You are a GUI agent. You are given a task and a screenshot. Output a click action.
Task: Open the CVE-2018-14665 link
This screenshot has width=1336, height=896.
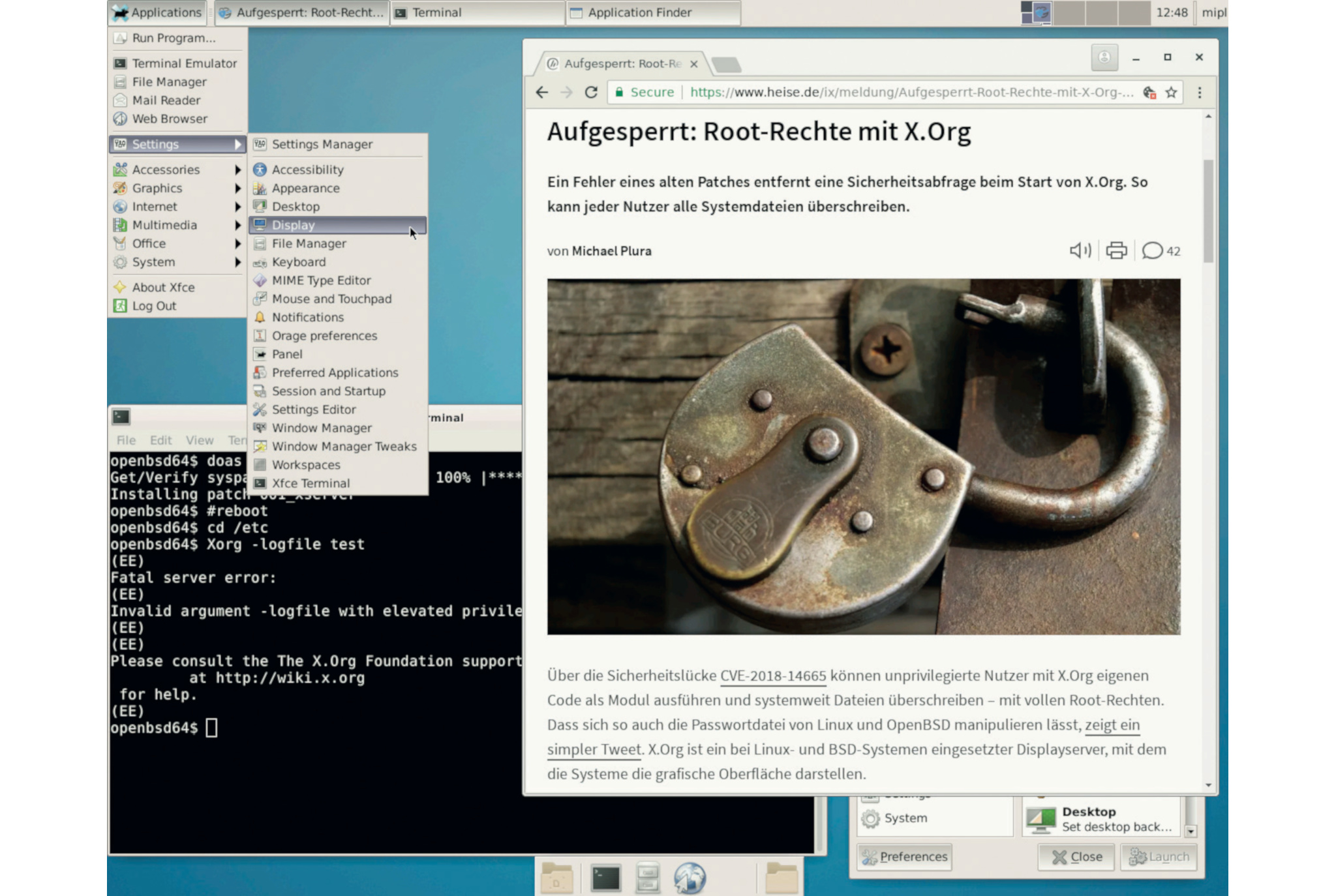point(772,676)
